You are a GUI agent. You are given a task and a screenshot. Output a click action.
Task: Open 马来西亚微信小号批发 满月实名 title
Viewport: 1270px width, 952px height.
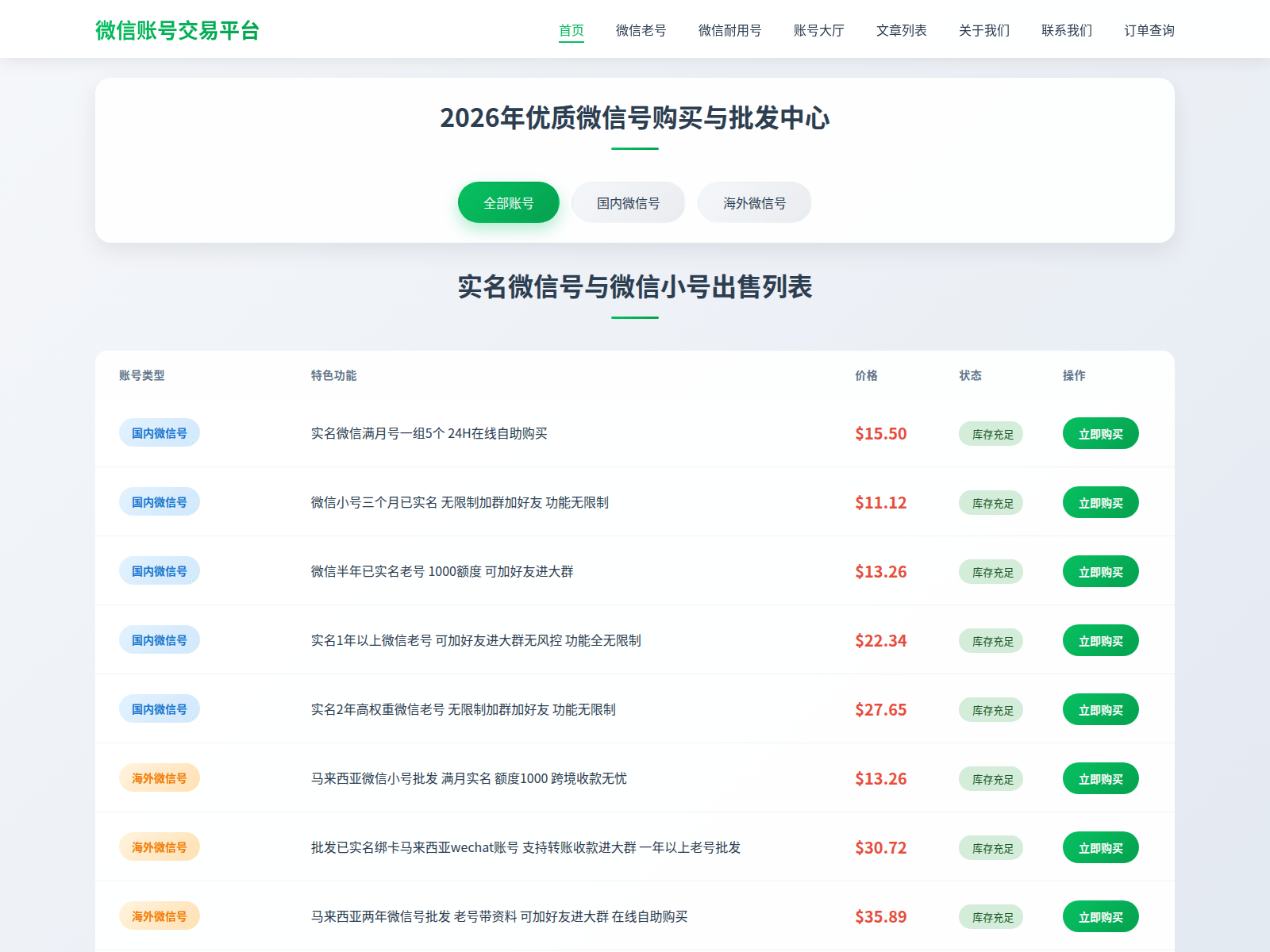coord(468,778)
